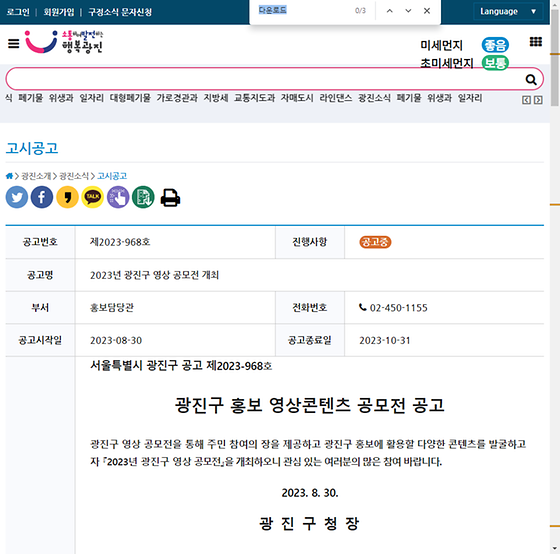Click the 좋음 fine dust badge
560x554 pixels.
(x=495, y=45)
